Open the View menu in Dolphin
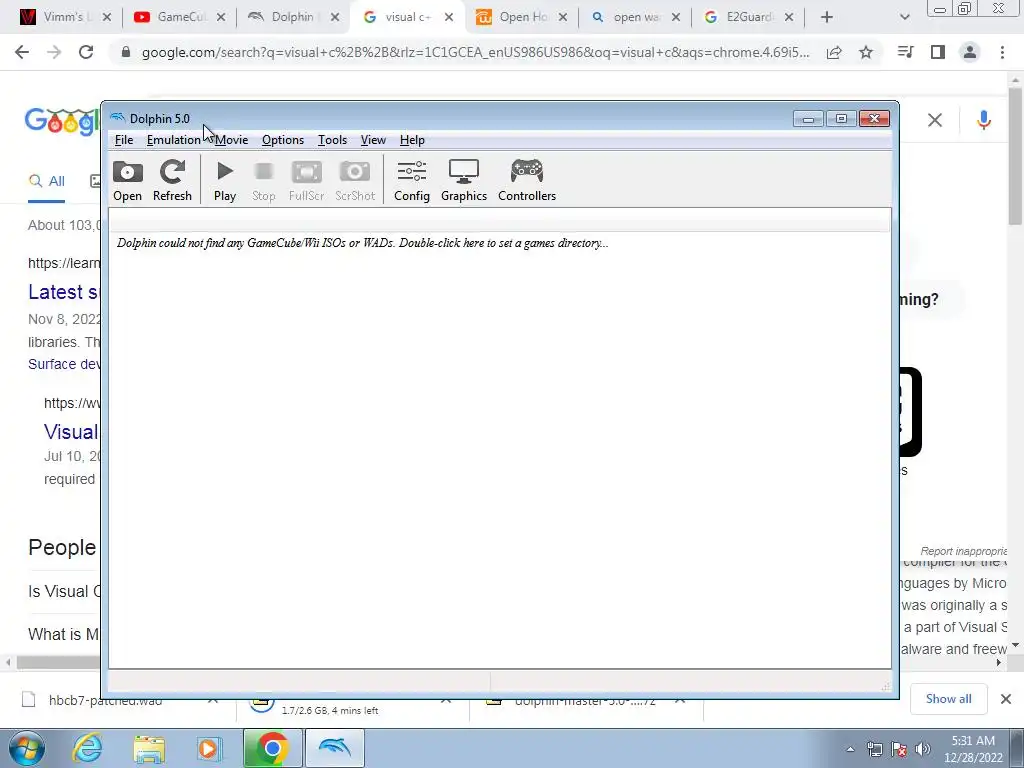 click(374, 140)
